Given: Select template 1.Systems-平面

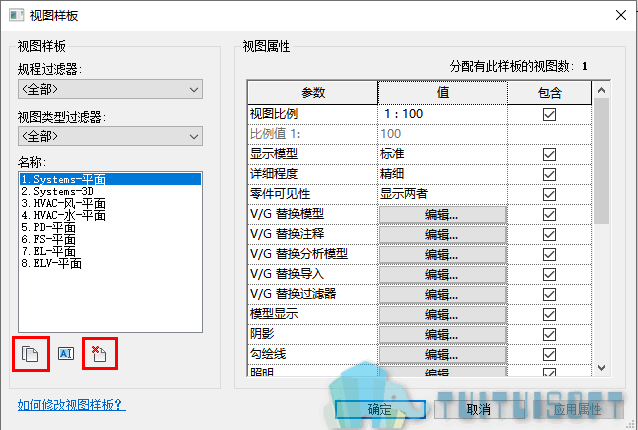Looking at the screenshot, I should [110, 179].
